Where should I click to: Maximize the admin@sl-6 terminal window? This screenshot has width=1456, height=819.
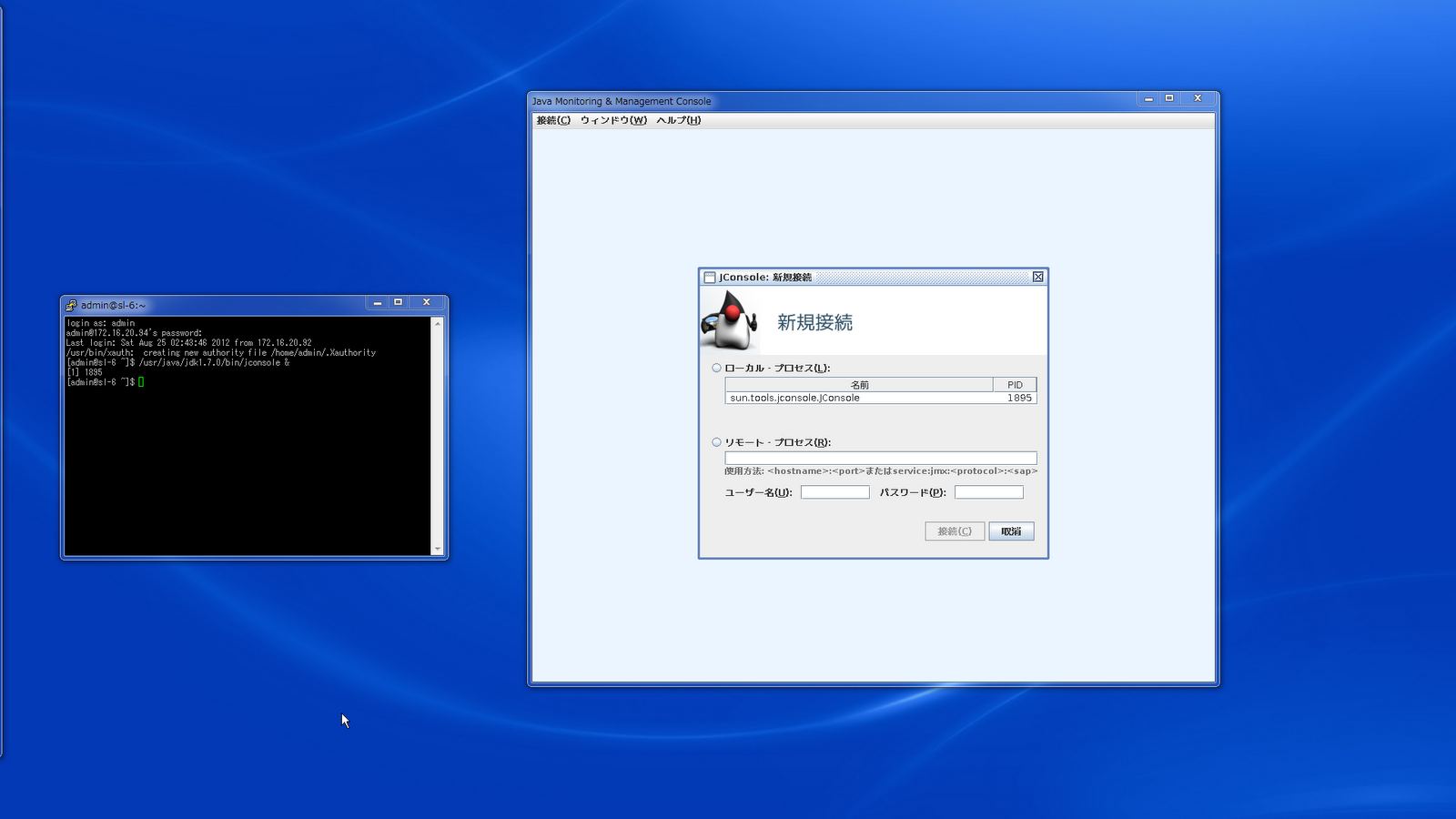click(x=399, y=302)
